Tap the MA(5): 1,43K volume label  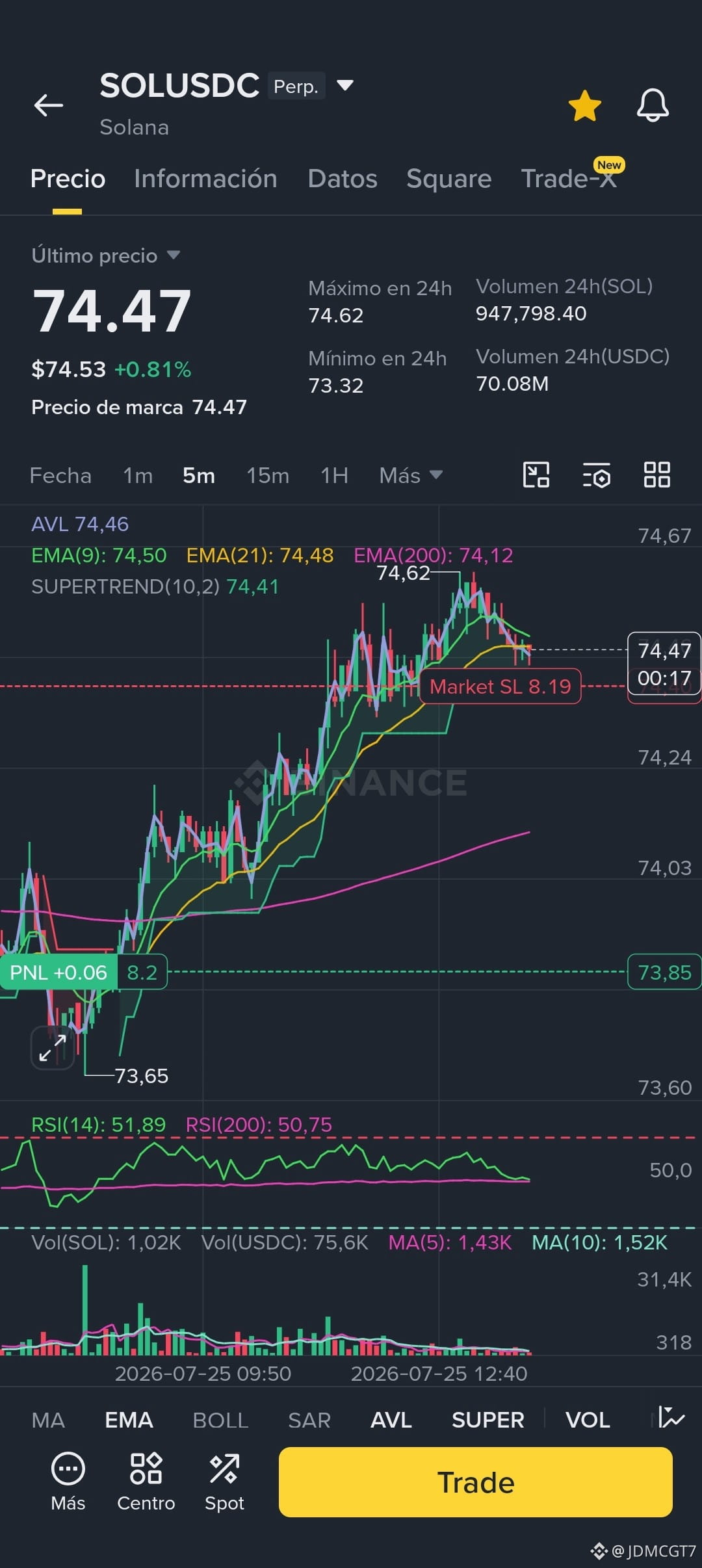pos(450,1242)
